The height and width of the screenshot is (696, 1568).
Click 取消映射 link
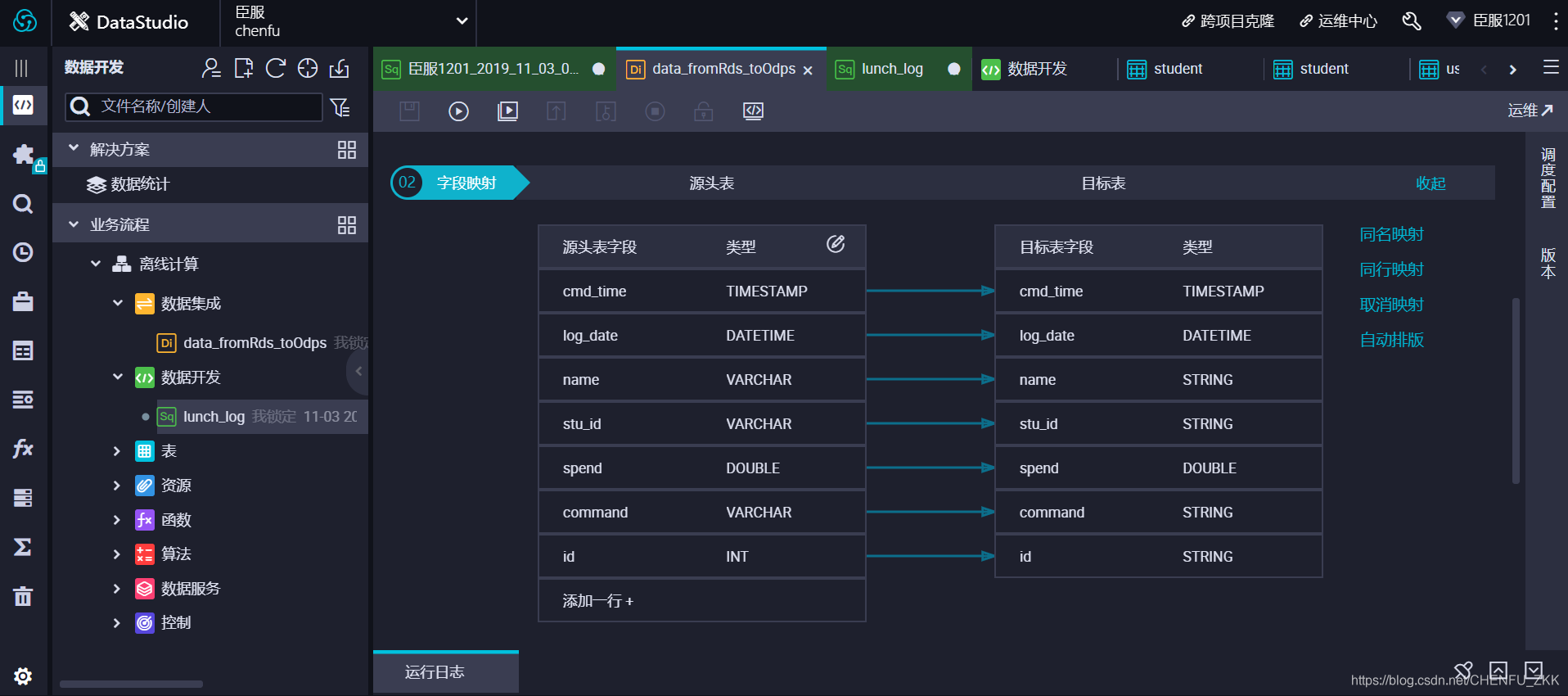click(x=1391, y=305)
